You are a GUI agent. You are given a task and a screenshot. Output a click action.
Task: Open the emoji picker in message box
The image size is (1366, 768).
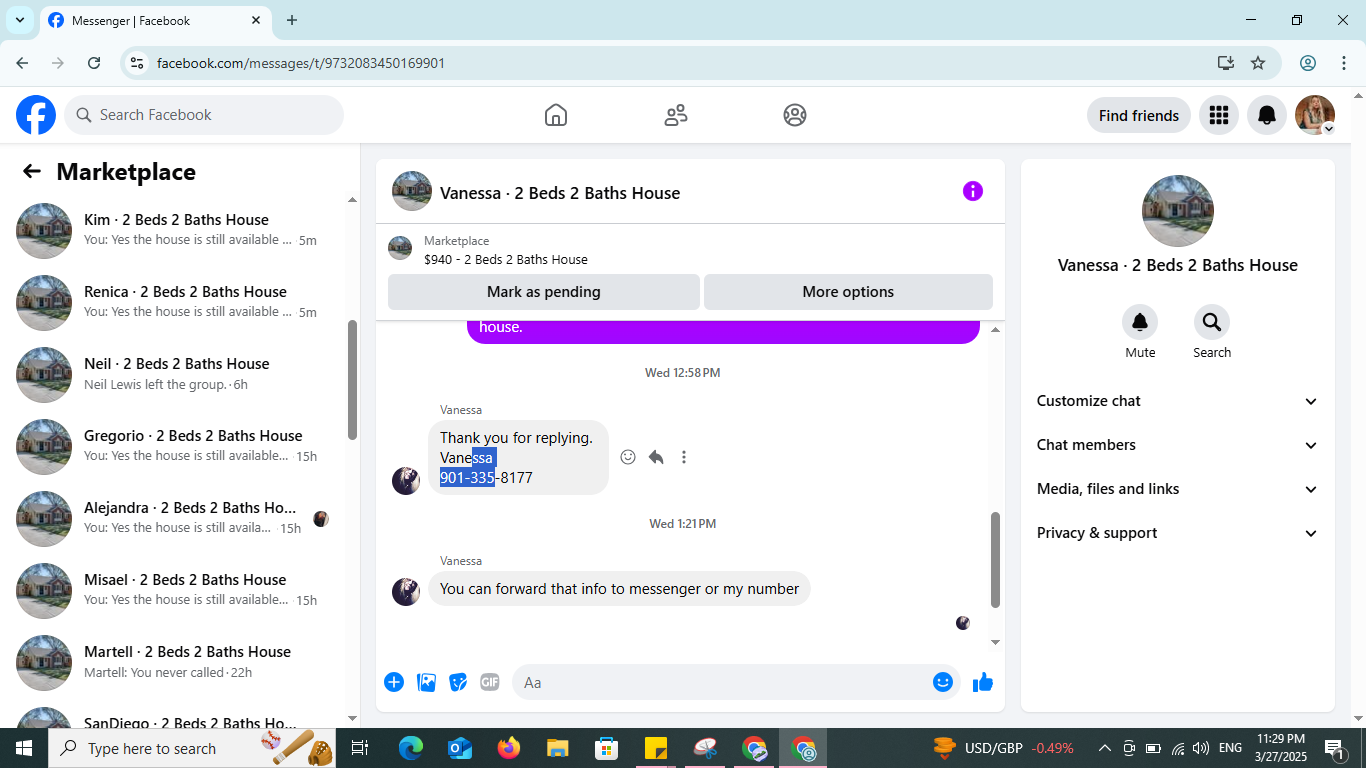click(943, 682)
